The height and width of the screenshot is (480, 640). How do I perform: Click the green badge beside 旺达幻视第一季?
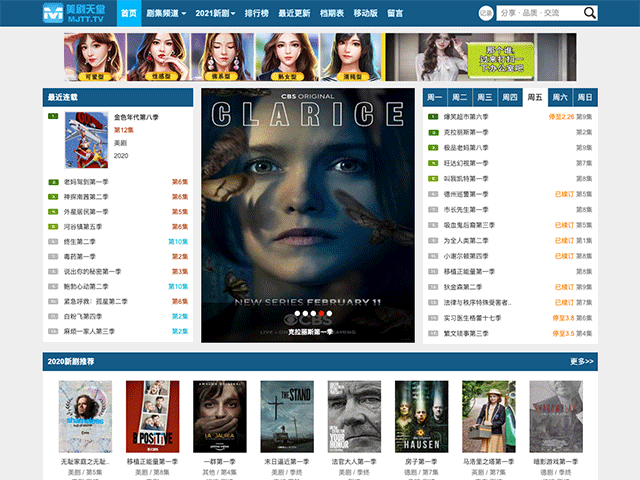[433, 163]
